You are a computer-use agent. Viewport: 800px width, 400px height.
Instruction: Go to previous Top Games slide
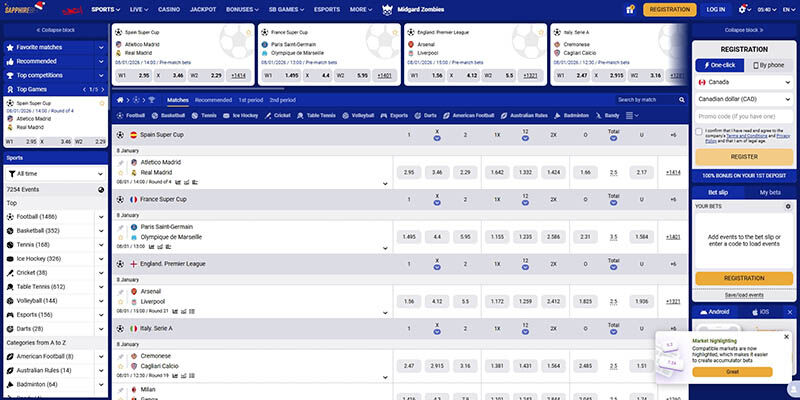tap(84, 90)
